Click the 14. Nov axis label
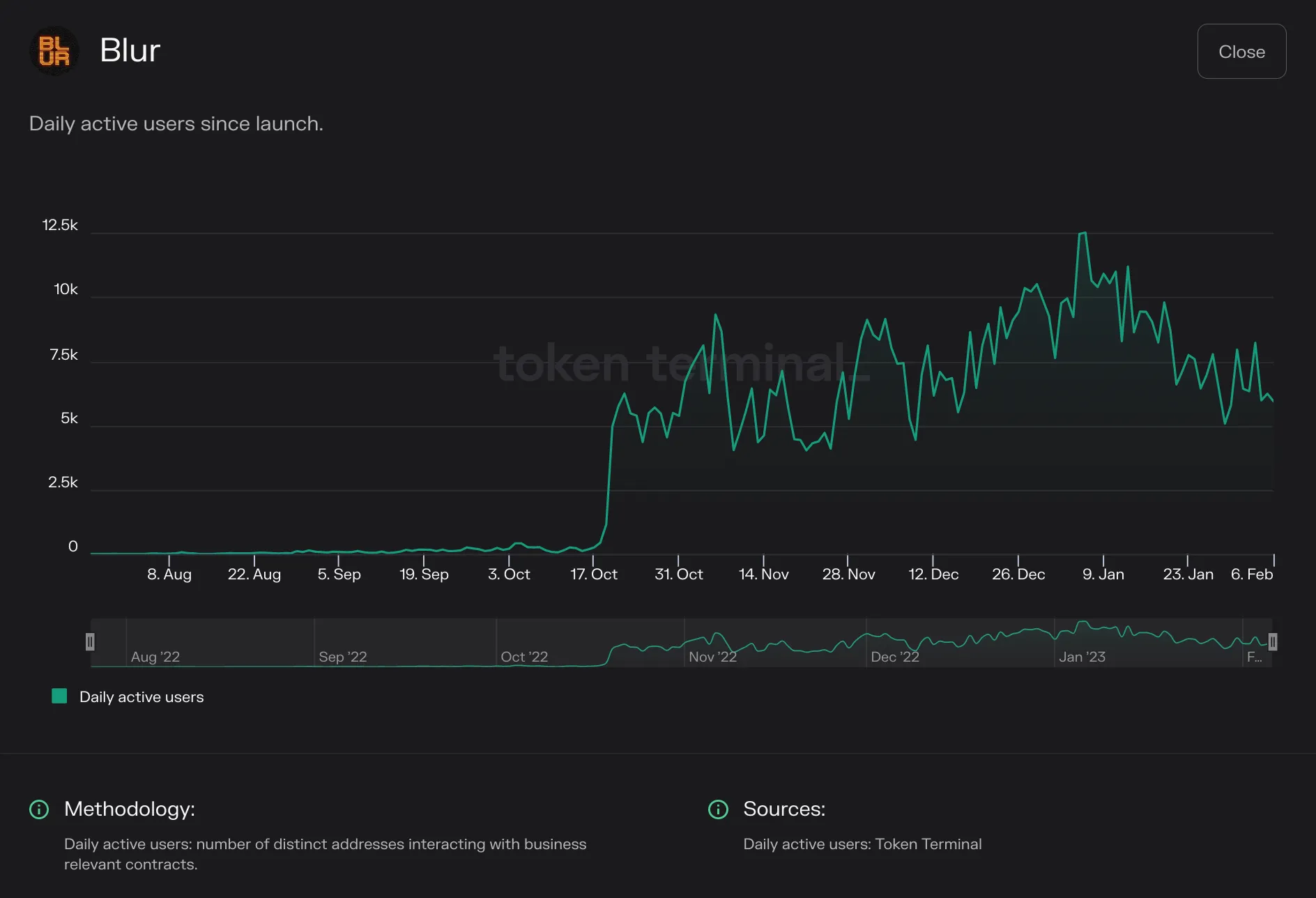This screenshot has width=1316, height=898. click(764, 574)
